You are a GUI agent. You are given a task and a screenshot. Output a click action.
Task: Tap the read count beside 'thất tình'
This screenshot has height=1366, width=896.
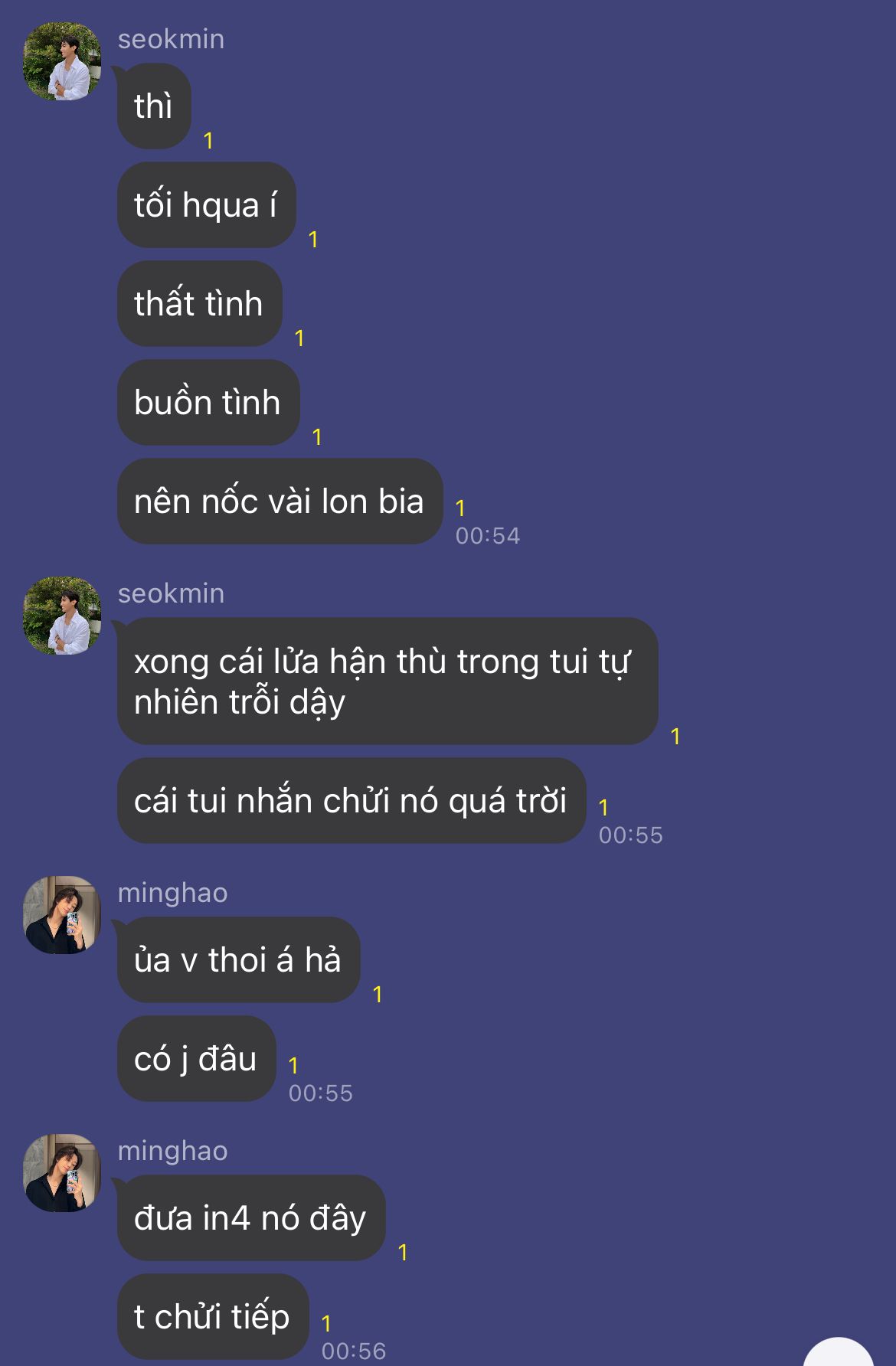pyautogui.click(x=299, y=338)
